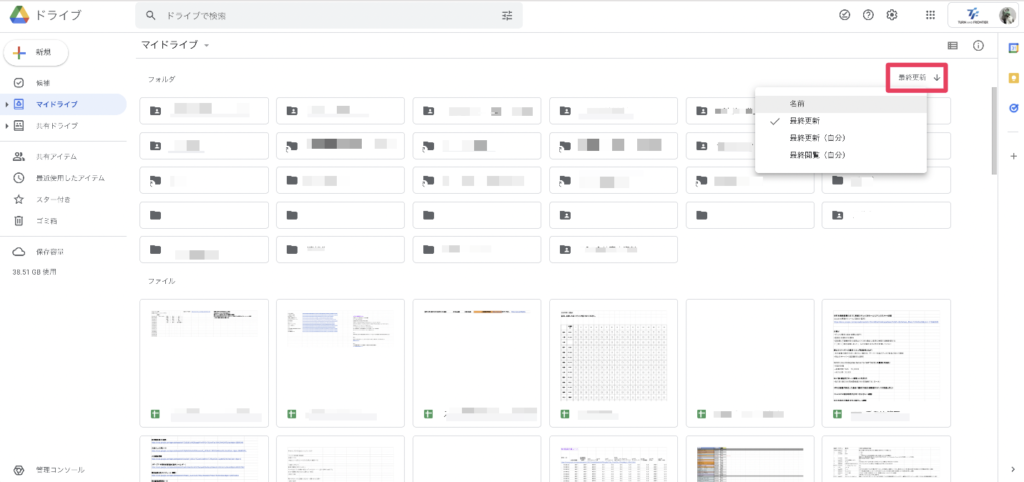Image resolution: width=1024 pixels, height=482 pixels.
Task: Open the マイドライブ breadcrumb dropdown
Action: coord(176,45)
